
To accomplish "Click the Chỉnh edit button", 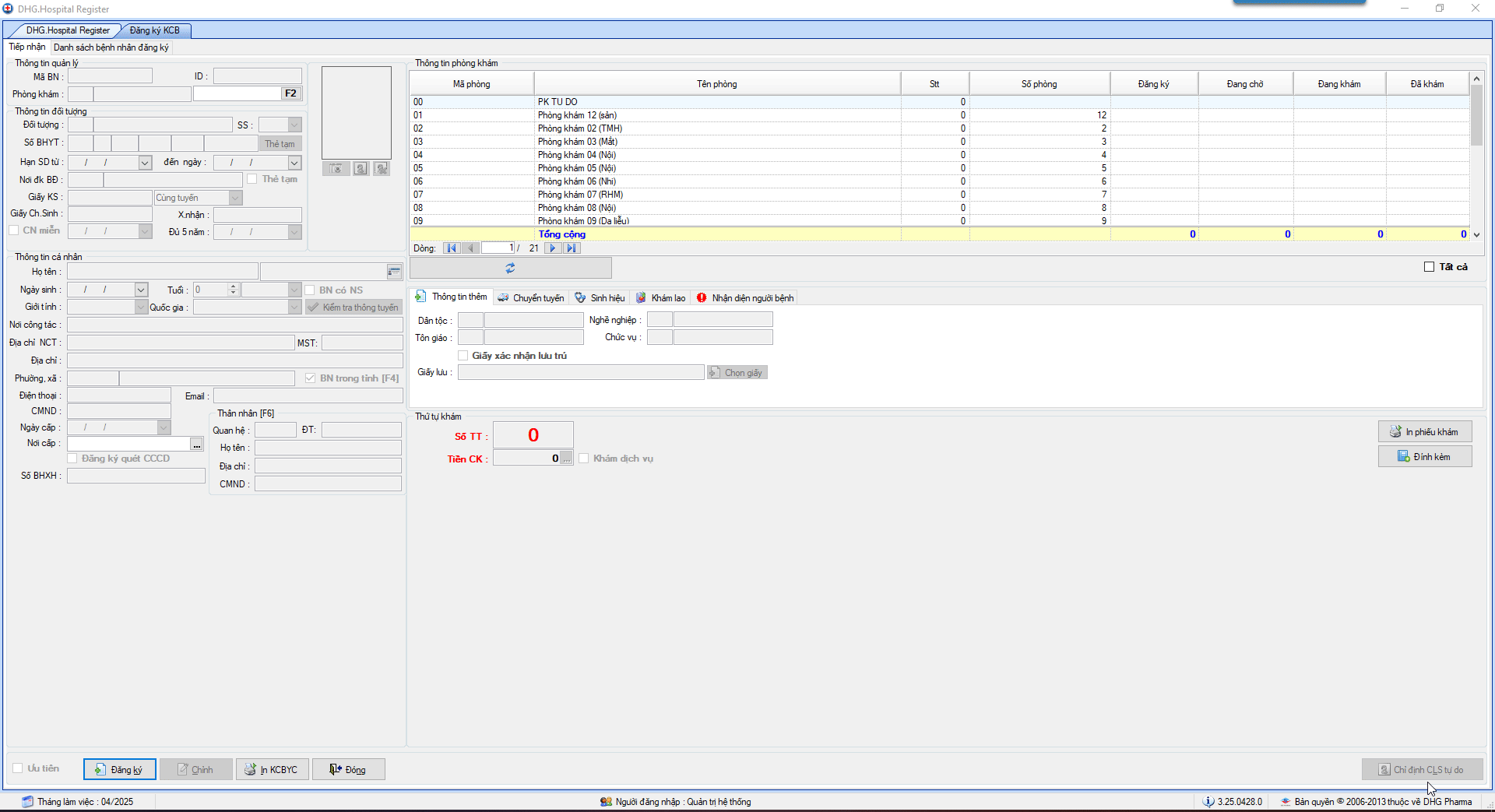I will pos(196,769).
